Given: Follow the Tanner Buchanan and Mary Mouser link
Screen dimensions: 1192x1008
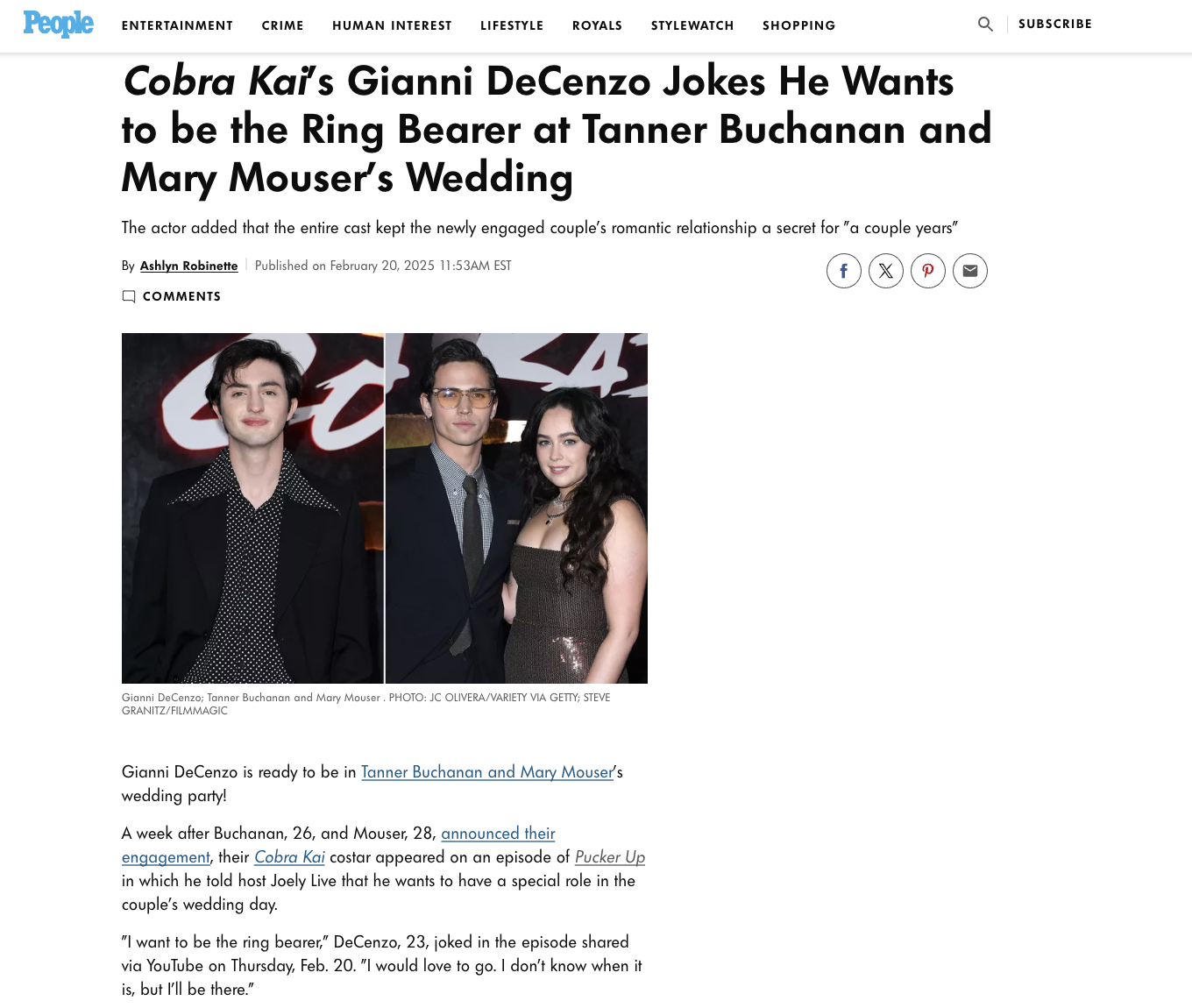Looking at the screenshot, I should [x=487, y=772].
